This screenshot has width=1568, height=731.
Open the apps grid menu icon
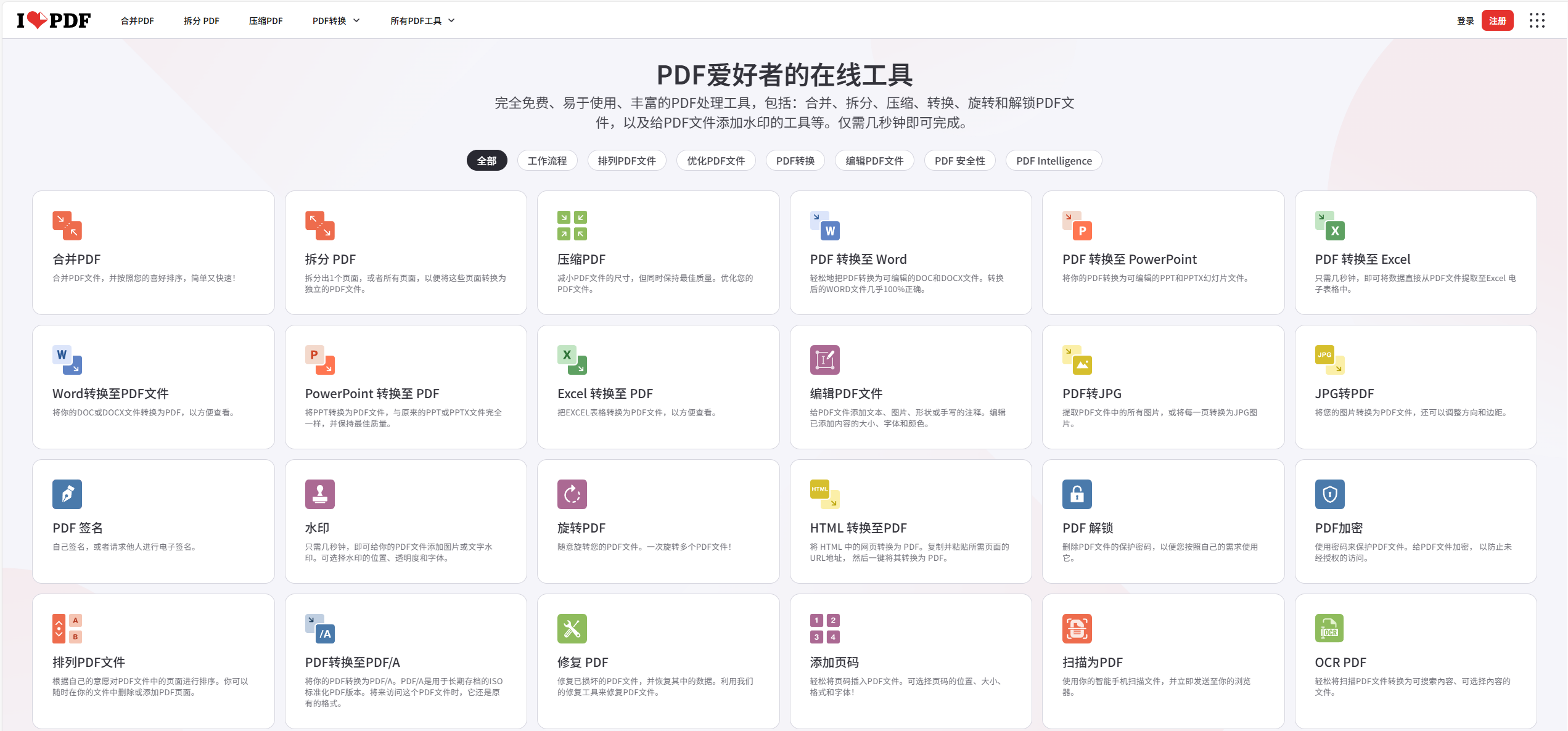(x=1537, y=20)
